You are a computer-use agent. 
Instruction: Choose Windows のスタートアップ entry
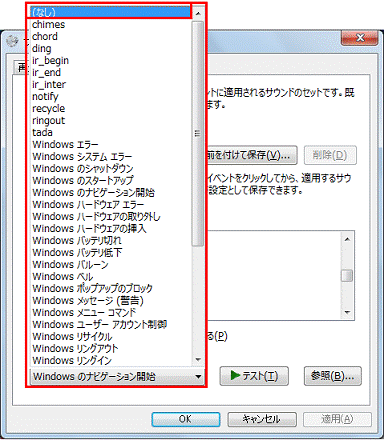(x=111, y=180)
